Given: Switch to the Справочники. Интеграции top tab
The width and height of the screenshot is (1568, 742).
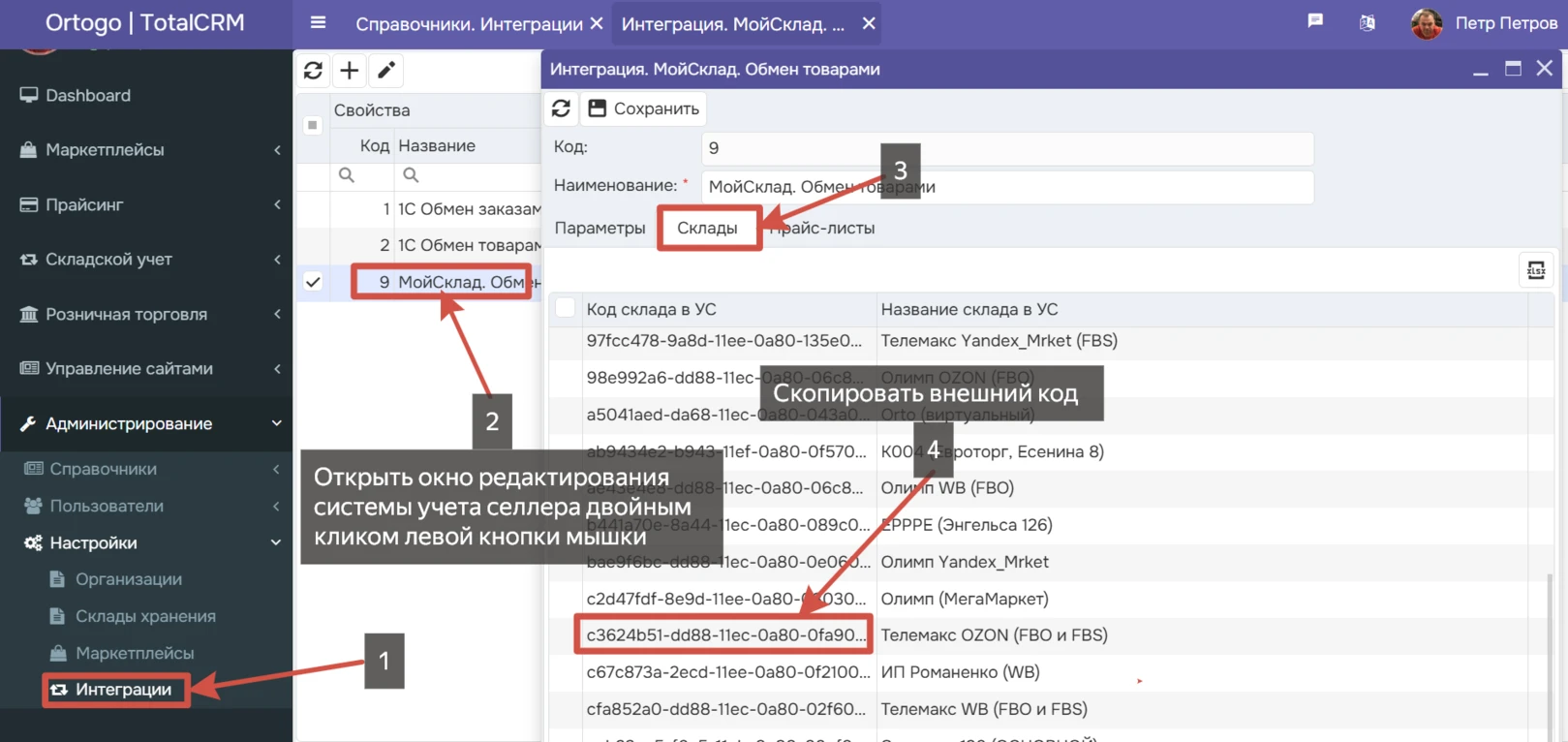Looking at the screenshot, I should click(x=469, y=24).
